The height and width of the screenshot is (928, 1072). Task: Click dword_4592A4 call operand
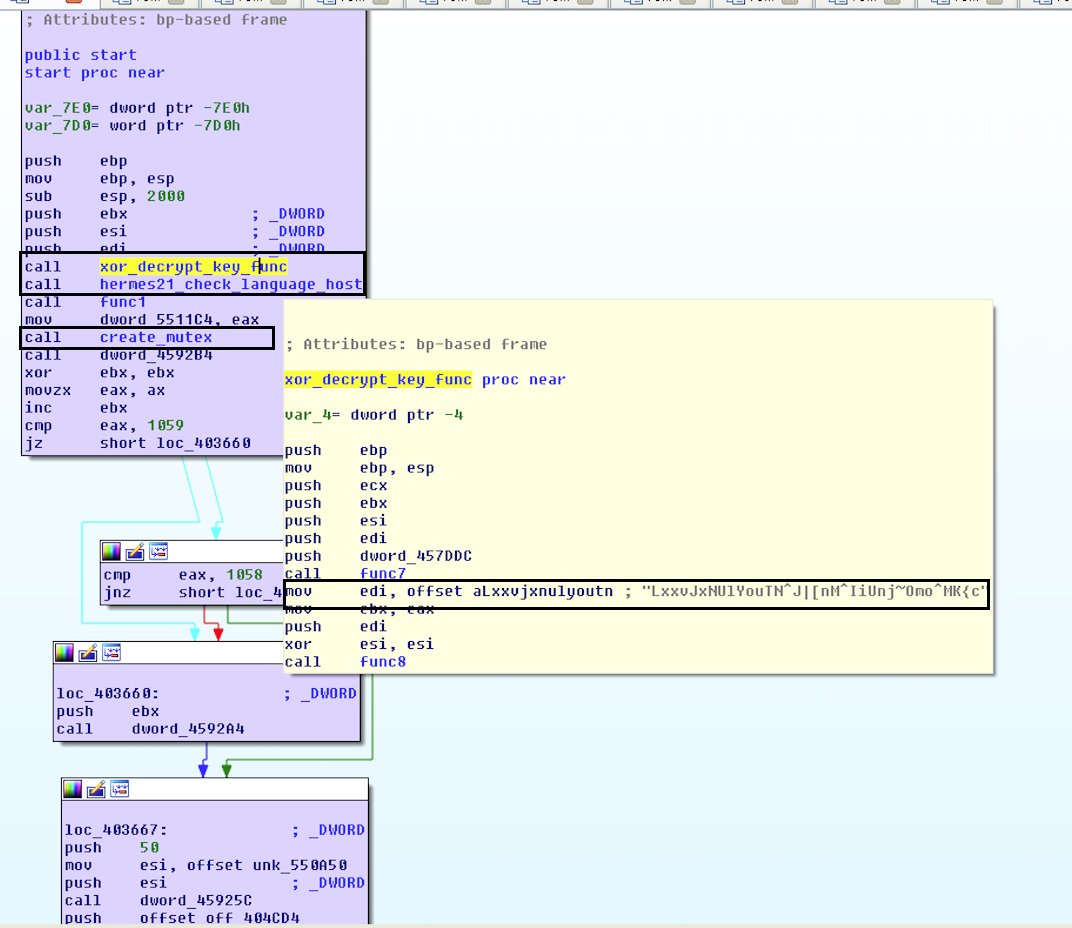(x=188, y=729)
